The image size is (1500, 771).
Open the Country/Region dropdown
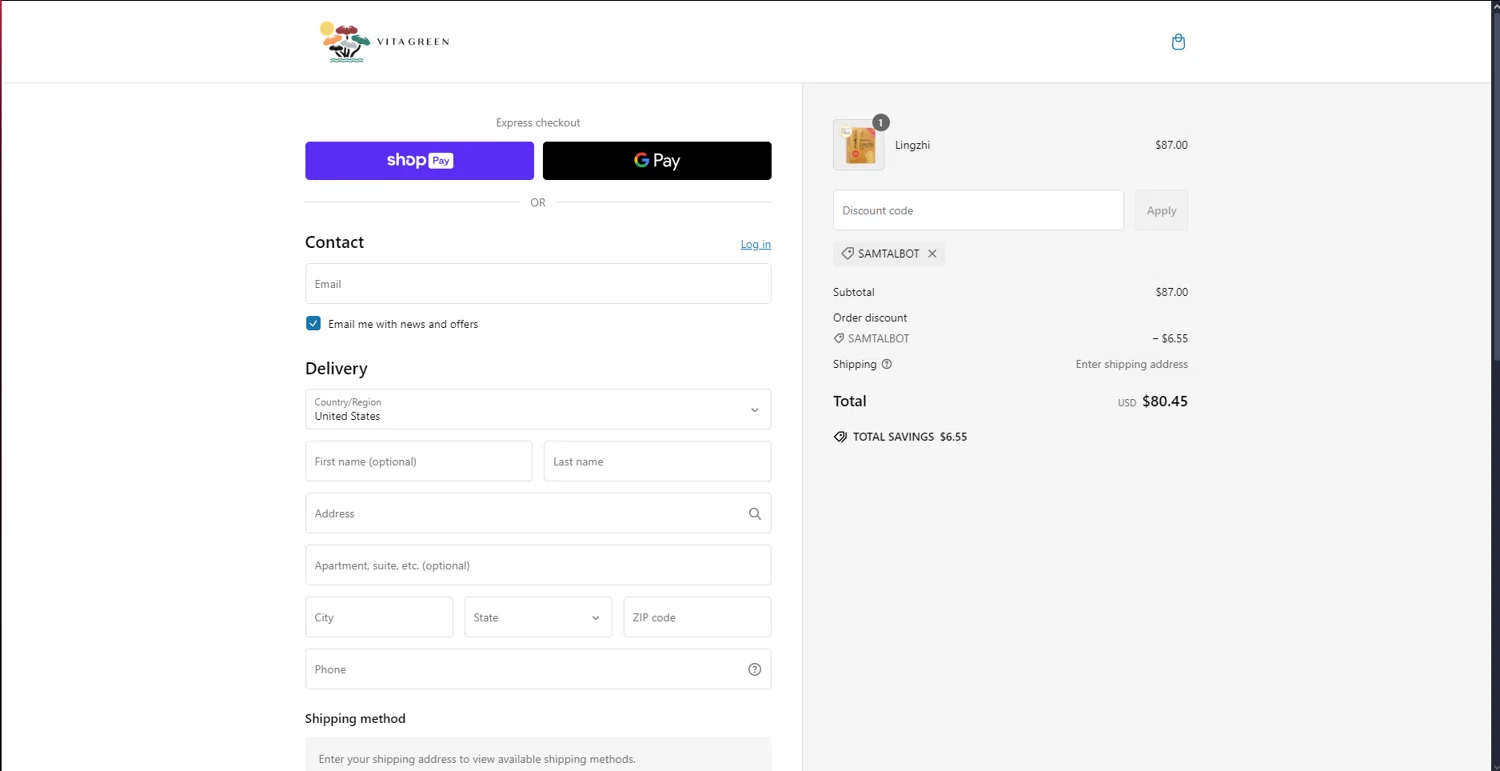click(x=538, y=410)
